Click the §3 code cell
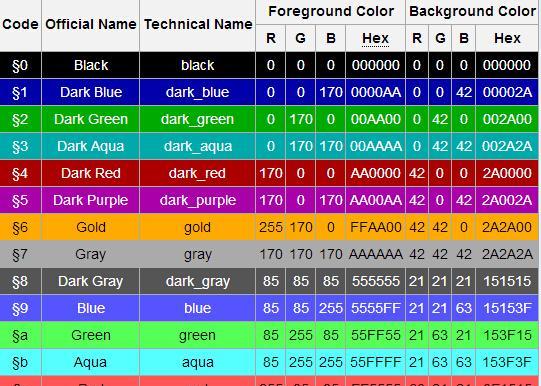 pos(20,146)
